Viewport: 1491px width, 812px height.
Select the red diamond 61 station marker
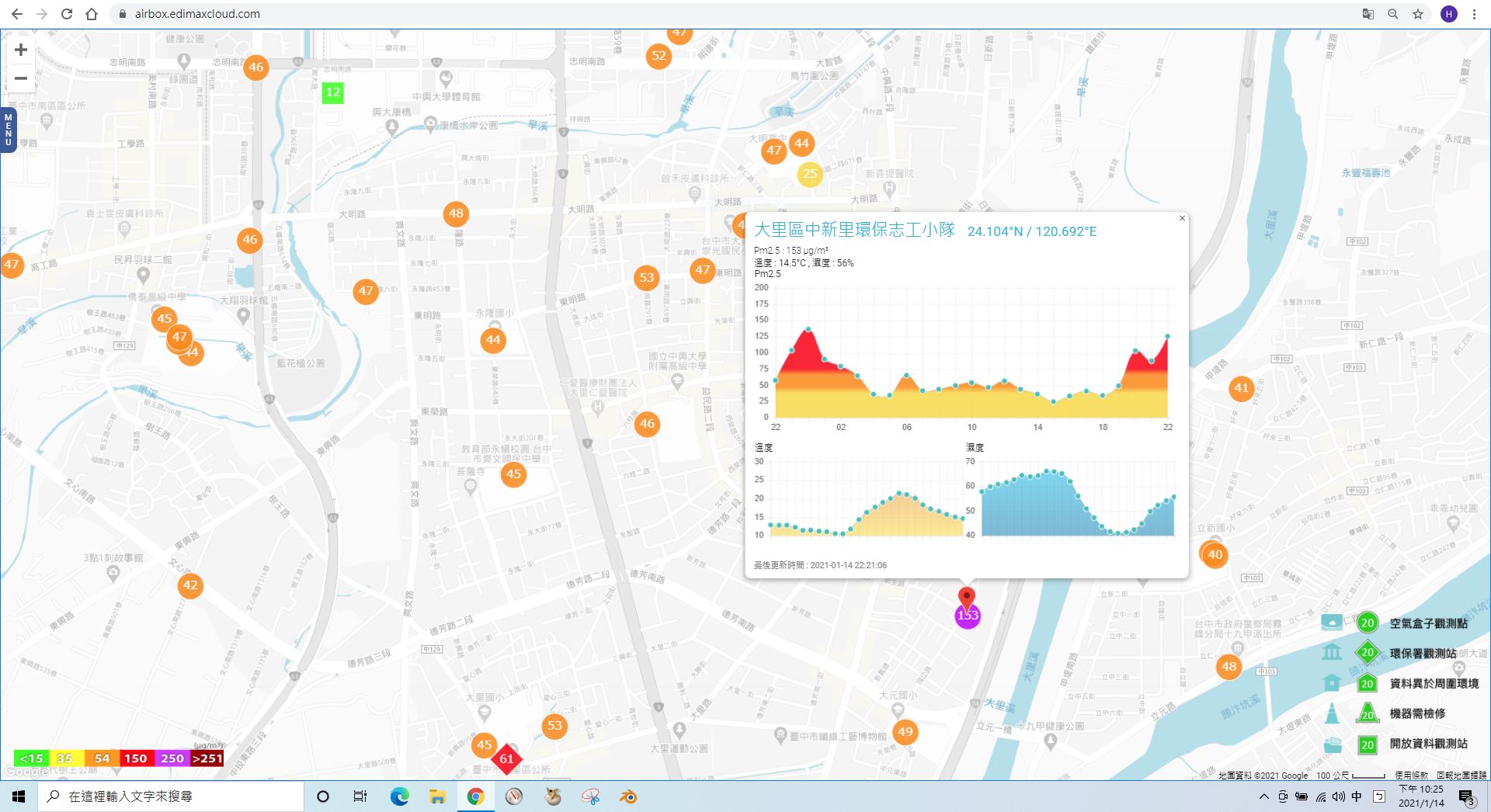pyautogui.click(x=506, y=758)
